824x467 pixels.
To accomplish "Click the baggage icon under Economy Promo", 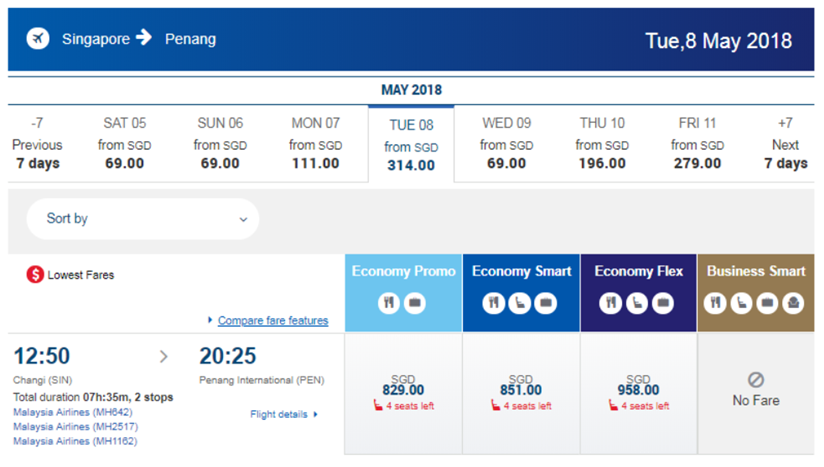I will 415,303.
